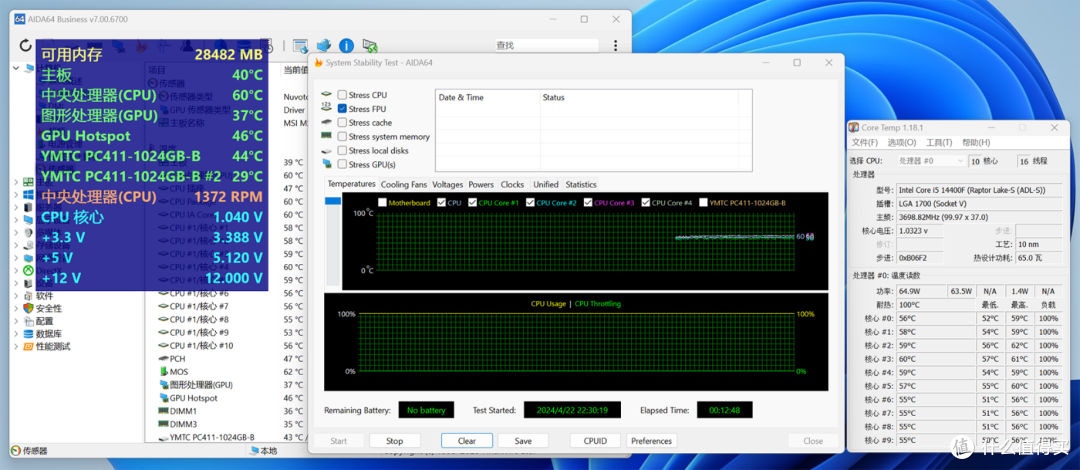Viewport: 1080px width, 470px height.
Task: Click the Stop button in stability test
Action: (x=395, y=441)
